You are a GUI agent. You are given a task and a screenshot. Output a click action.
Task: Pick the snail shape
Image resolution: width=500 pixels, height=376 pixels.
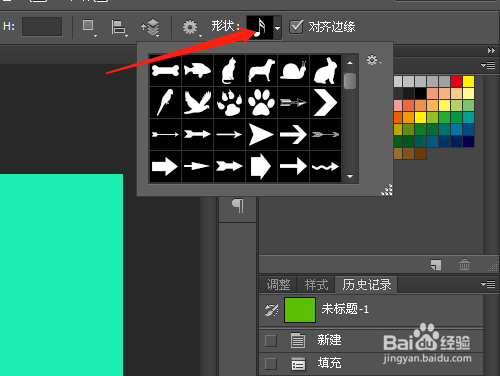(x=293, y=71)
